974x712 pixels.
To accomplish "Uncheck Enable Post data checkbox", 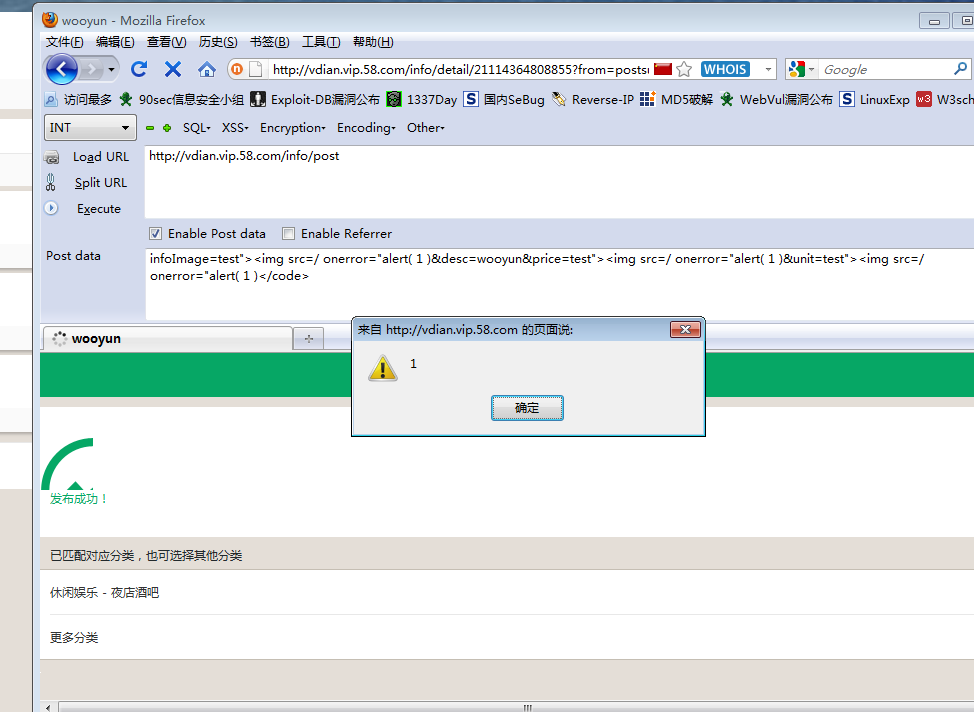I will [x=155, y=234].
